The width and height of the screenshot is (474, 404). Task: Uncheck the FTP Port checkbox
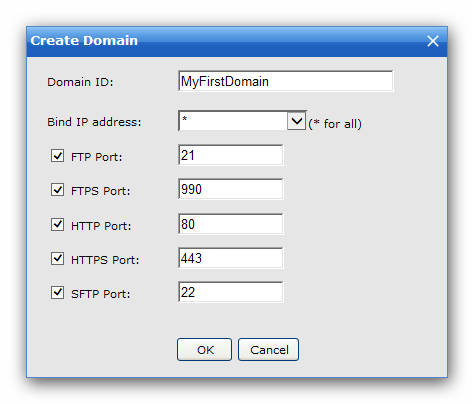57,155
